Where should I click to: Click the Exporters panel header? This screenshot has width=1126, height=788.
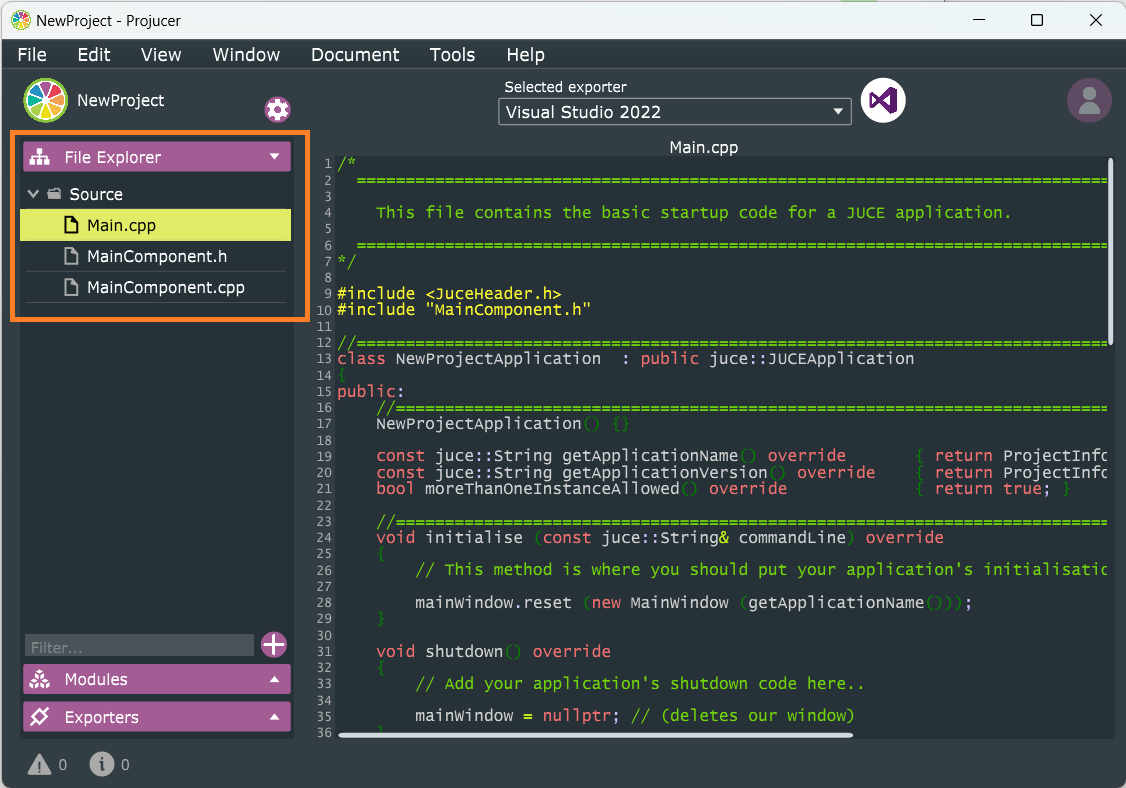pyautogui.click(x=157, y=717)
